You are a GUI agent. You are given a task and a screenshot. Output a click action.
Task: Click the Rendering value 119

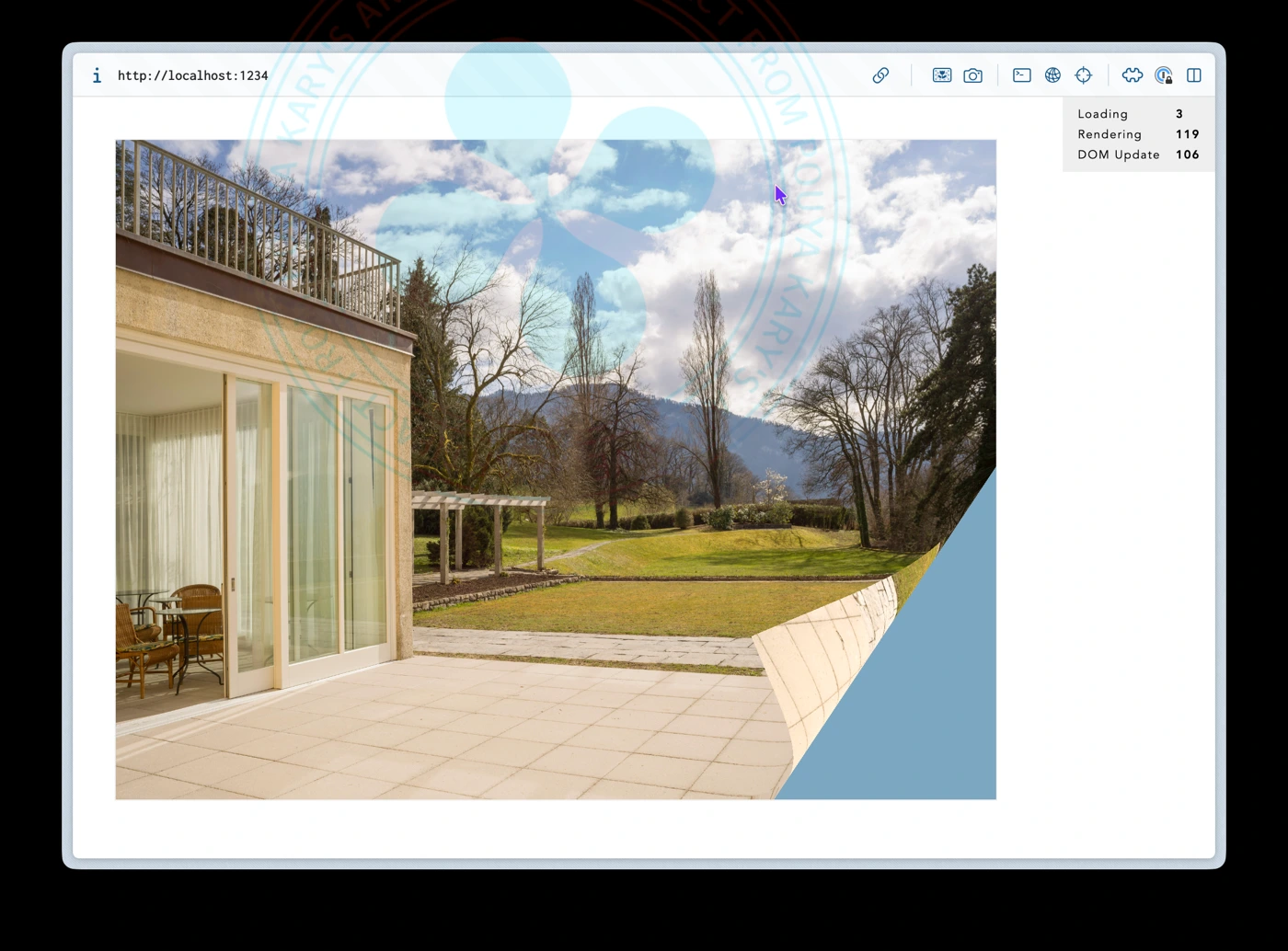1187,134
